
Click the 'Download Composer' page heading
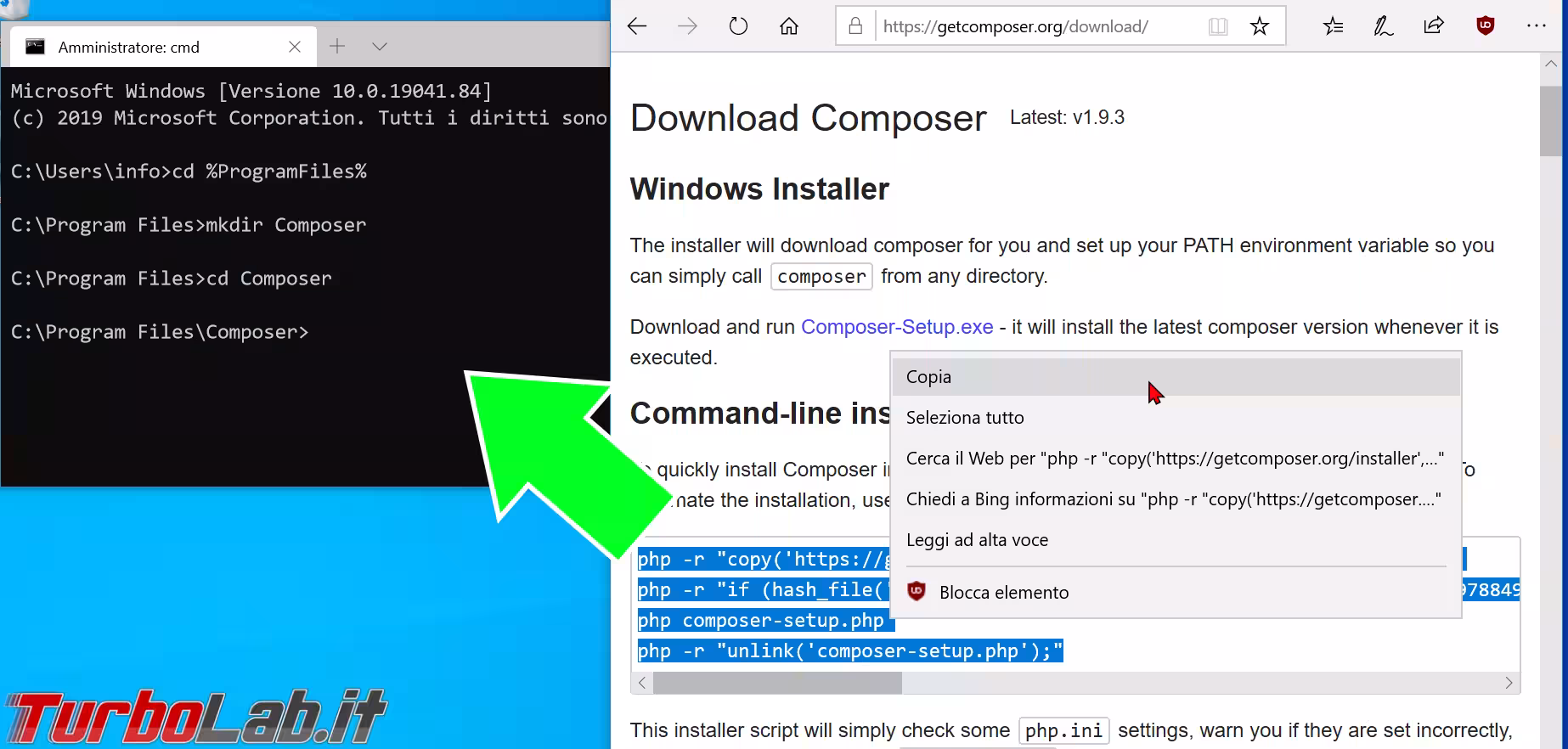pyautogui.click(x=809, y=118)
